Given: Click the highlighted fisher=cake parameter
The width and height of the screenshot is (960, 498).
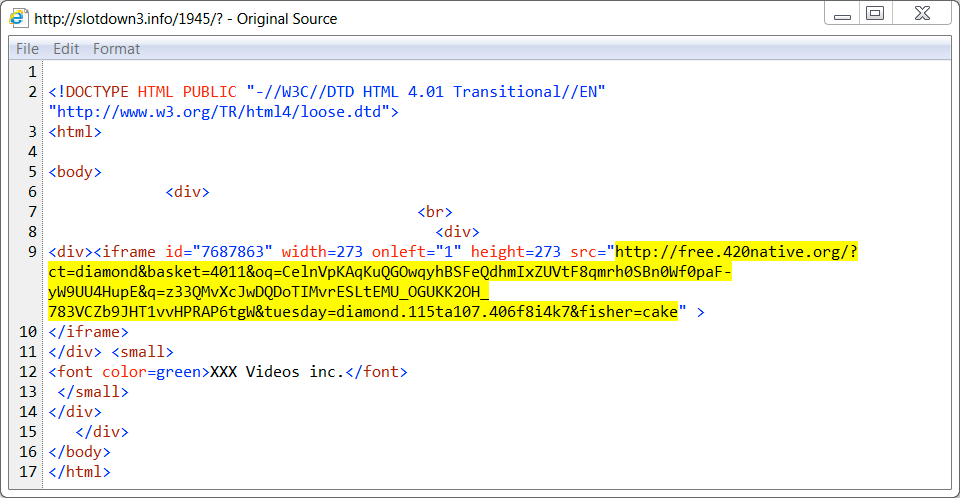Looking at the screenshot, I should (x=629, y=312).
